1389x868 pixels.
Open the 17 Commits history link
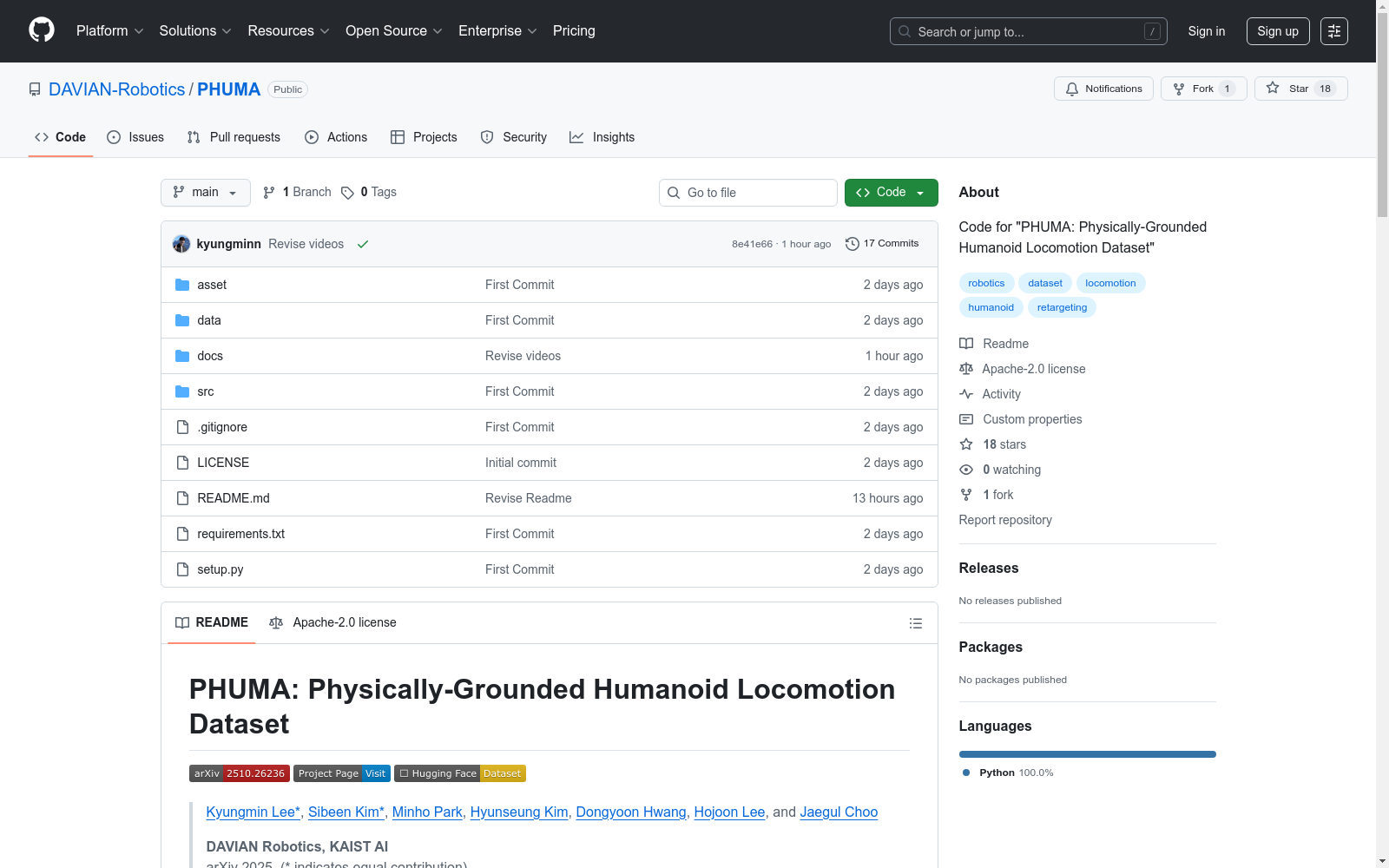point(882,244)
